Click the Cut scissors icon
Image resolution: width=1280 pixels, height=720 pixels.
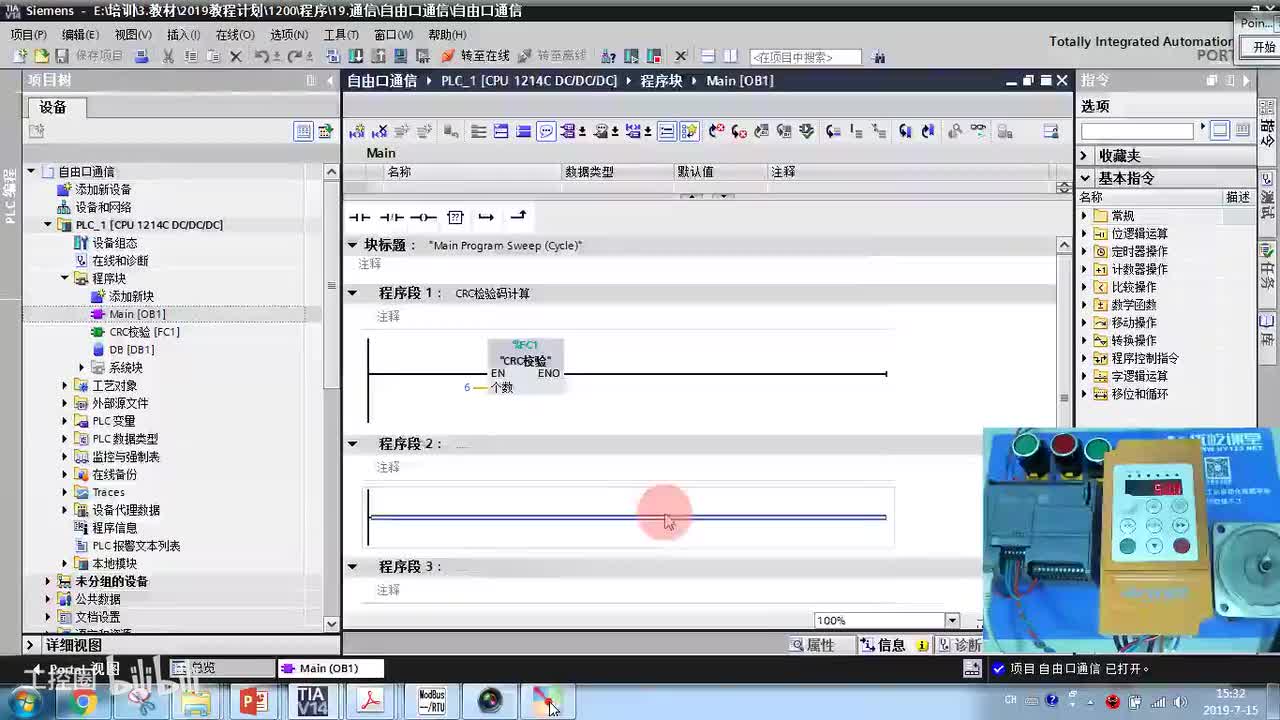point(168,57)
